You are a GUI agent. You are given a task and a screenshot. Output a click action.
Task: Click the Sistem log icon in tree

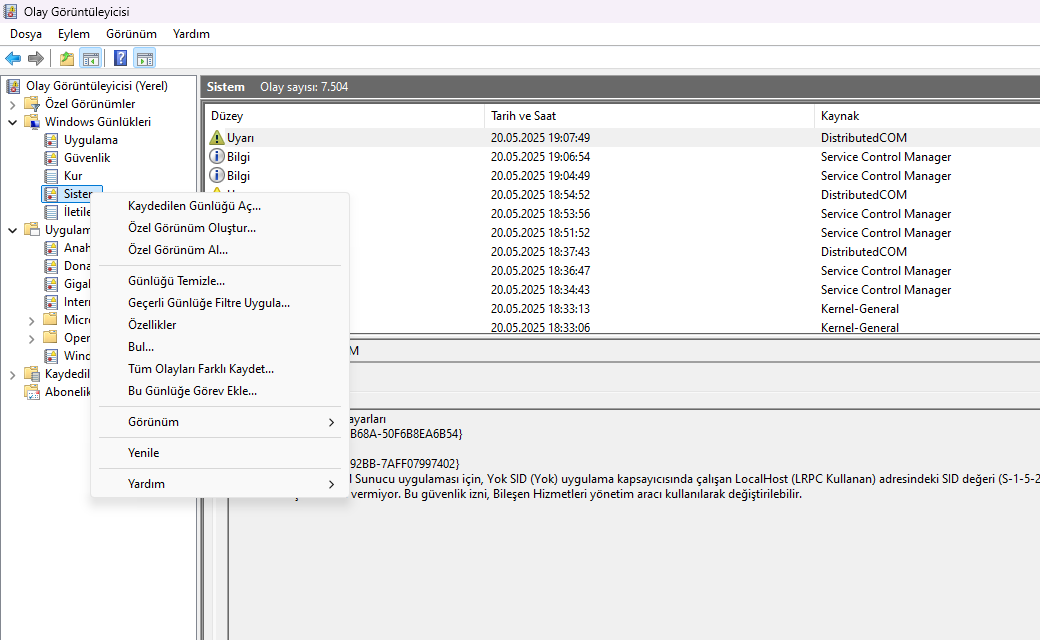(x=51, y=194)
